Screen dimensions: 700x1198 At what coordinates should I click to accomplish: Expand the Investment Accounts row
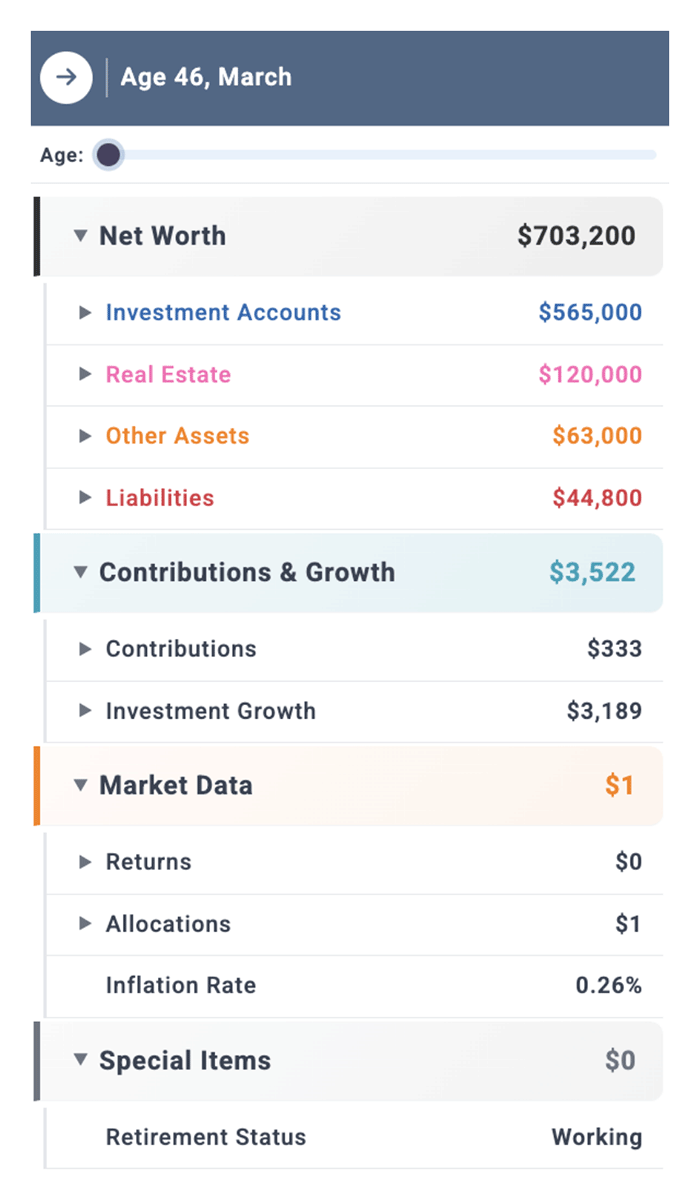tap(84, 312)
